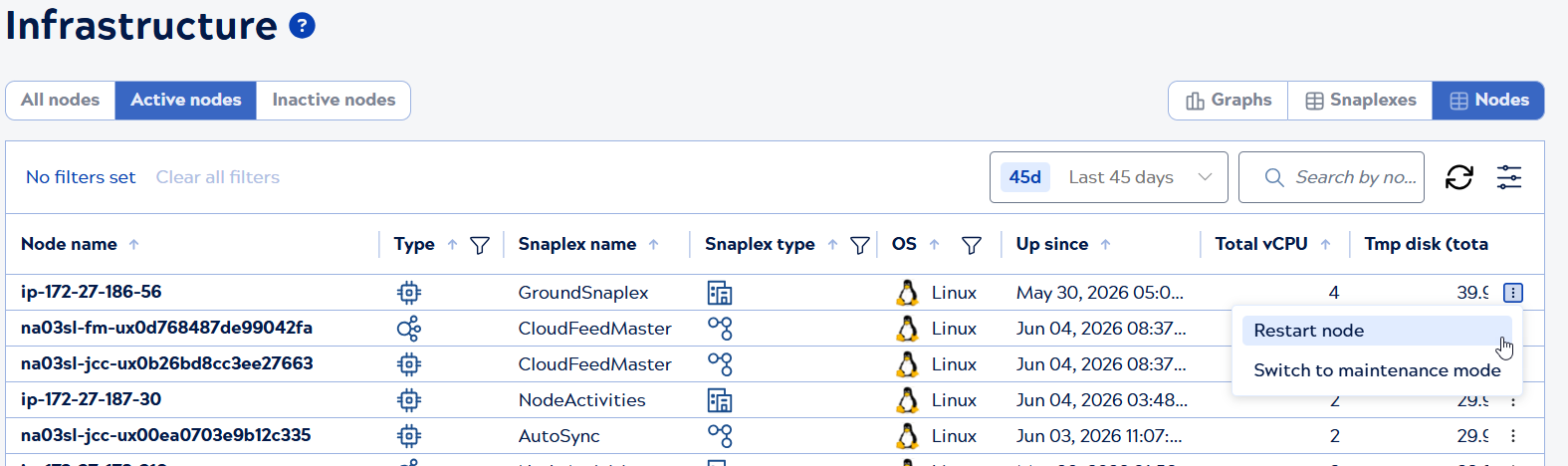Click FeedMaster type icon for na03sl-fm-ux0d768487de99042fa
The height and width of the screenshot is (466, 1568).
pos(408,329)
